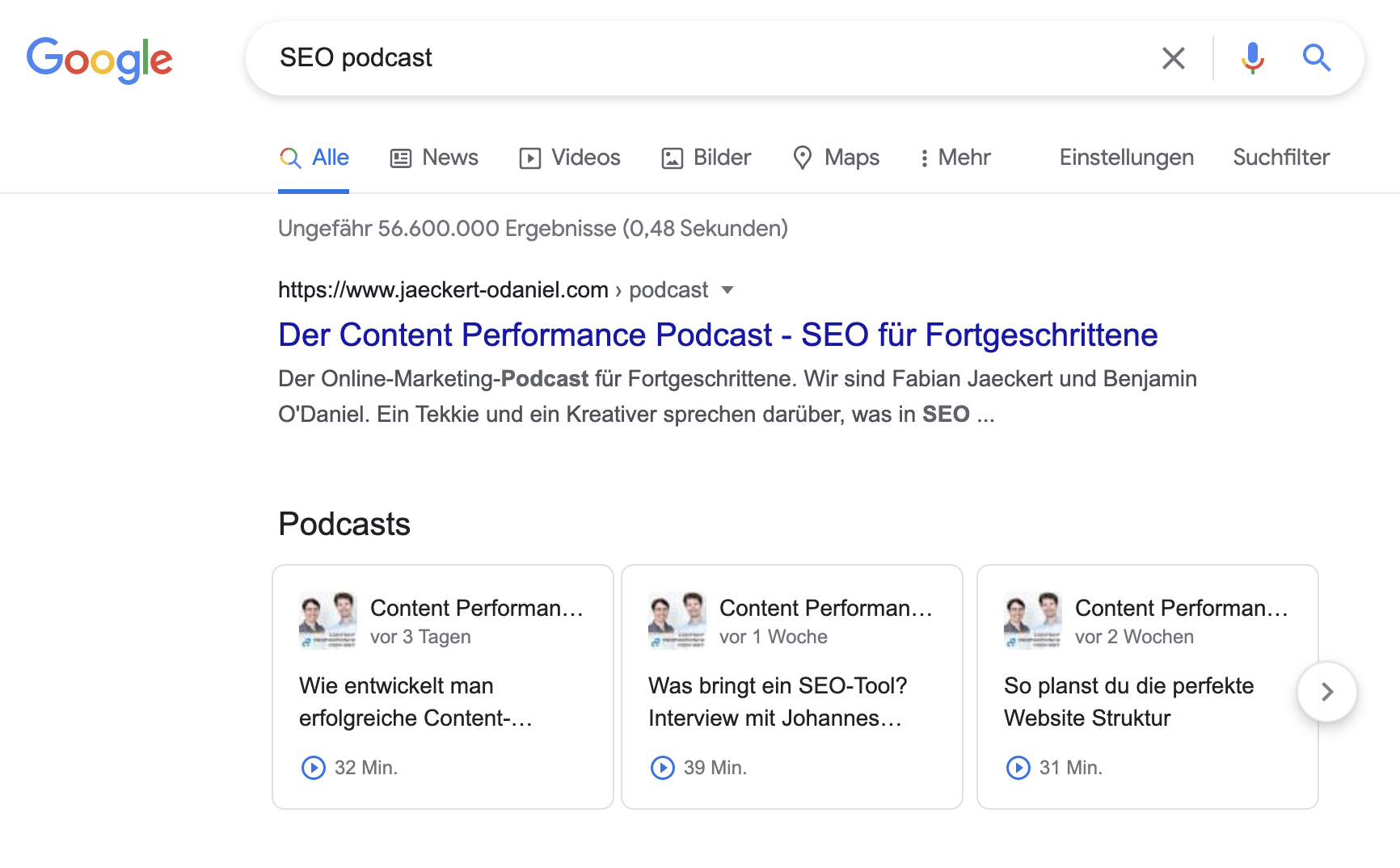Click the thumbnail of the 'vor 3 Tagen' podcast
1400x868 pixels.
point(327,620)
